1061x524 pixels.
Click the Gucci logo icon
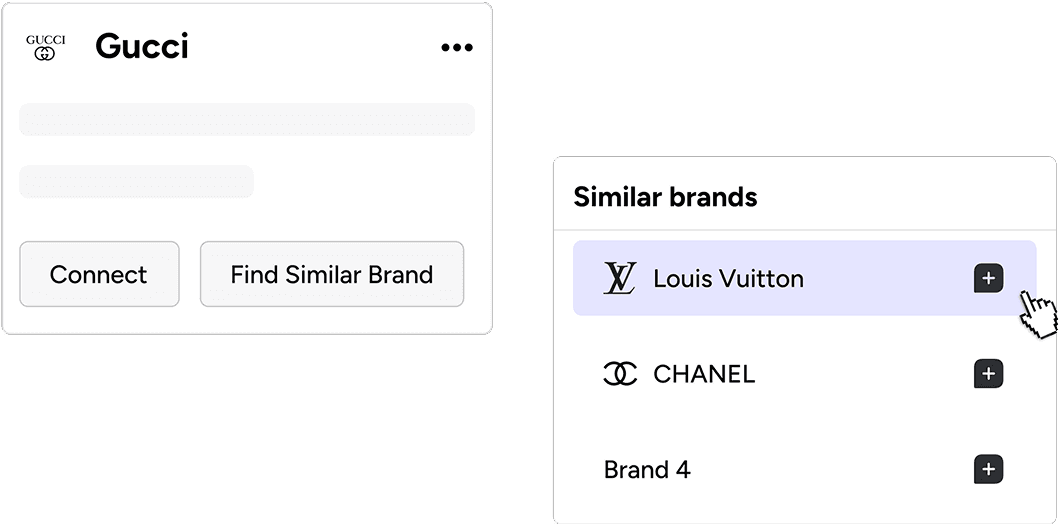coord(45,47)
